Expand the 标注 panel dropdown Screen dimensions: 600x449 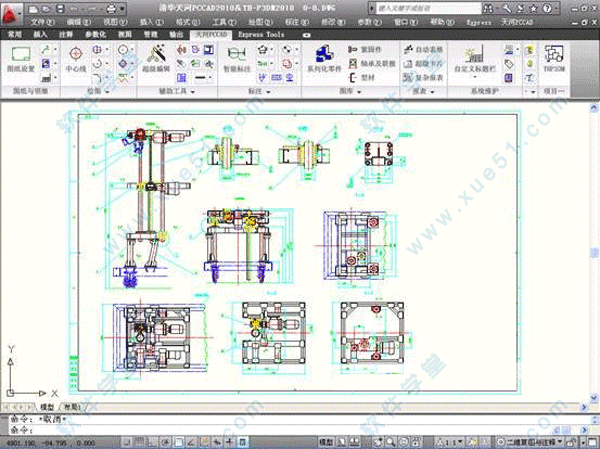coord(258,91)
